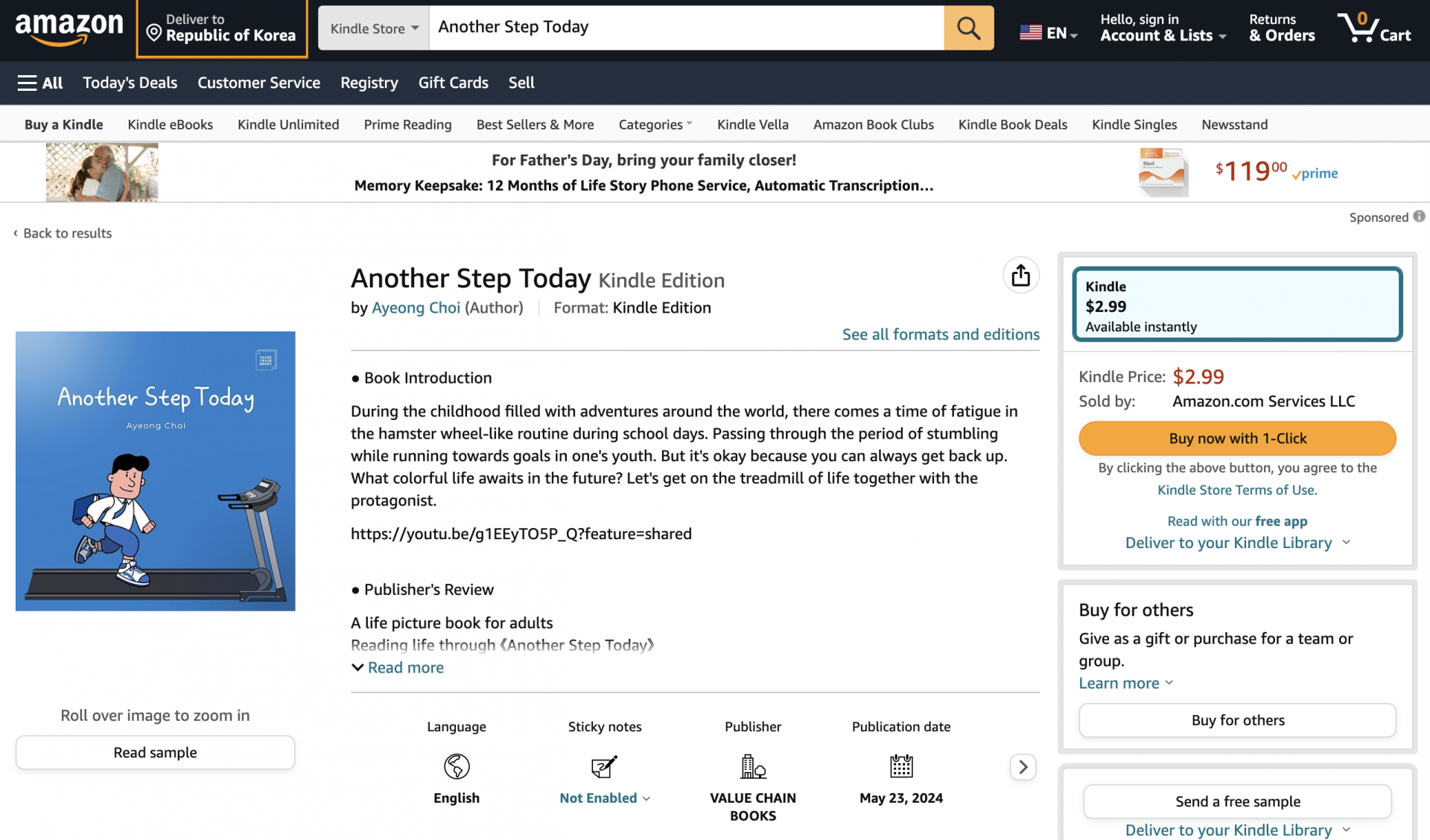Screen dimensions: 1430x840
Task: Select the Kindle $2.99 format option
Action: coord(1237,305)
